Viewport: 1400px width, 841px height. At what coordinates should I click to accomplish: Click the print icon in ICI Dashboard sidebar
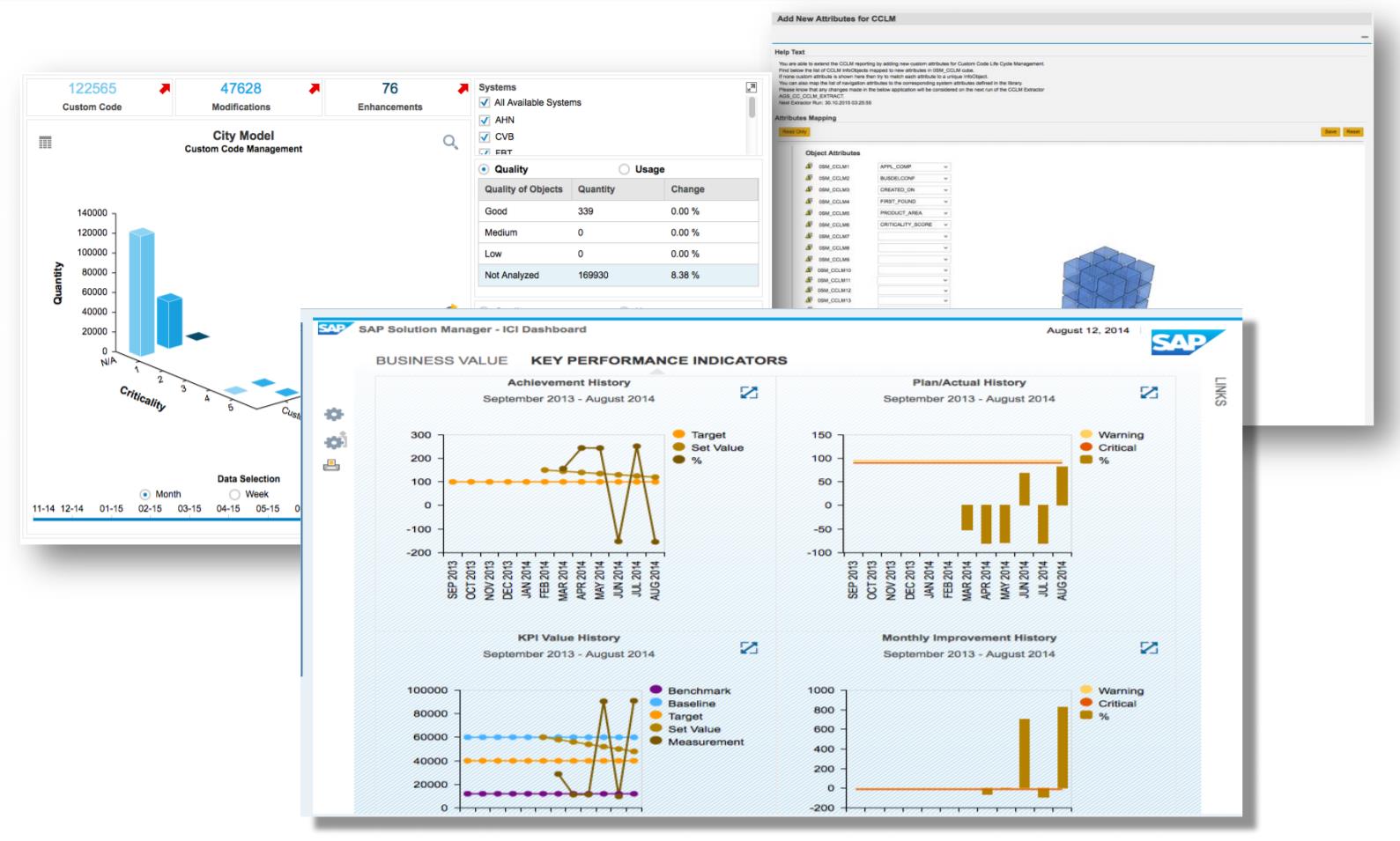coord(331,465)
